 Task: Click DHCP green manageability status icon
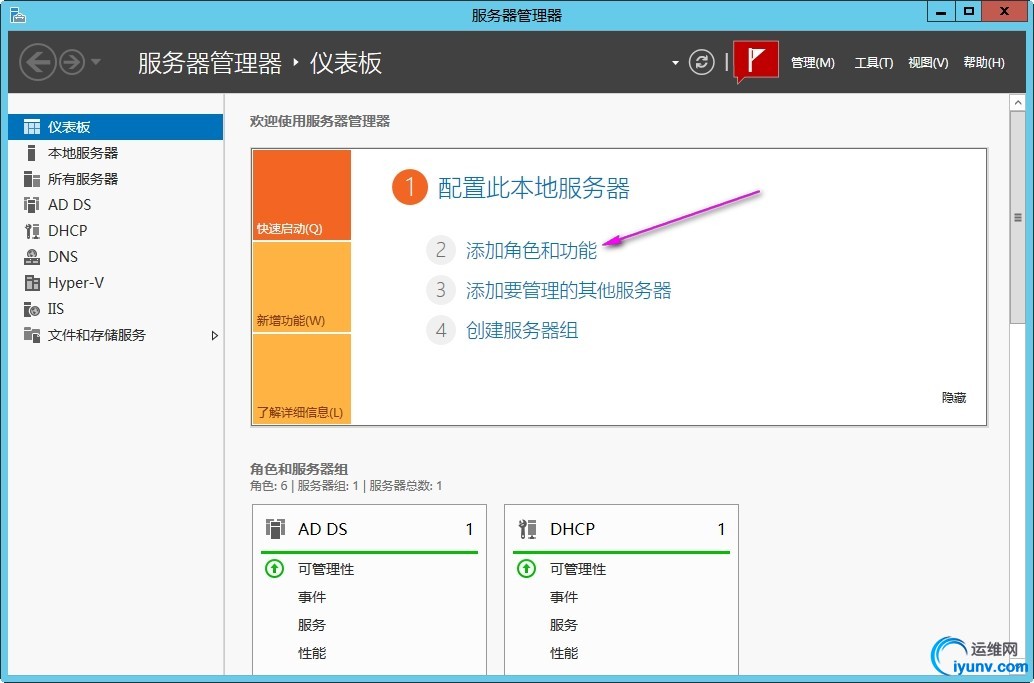click(x=526, y=568)
